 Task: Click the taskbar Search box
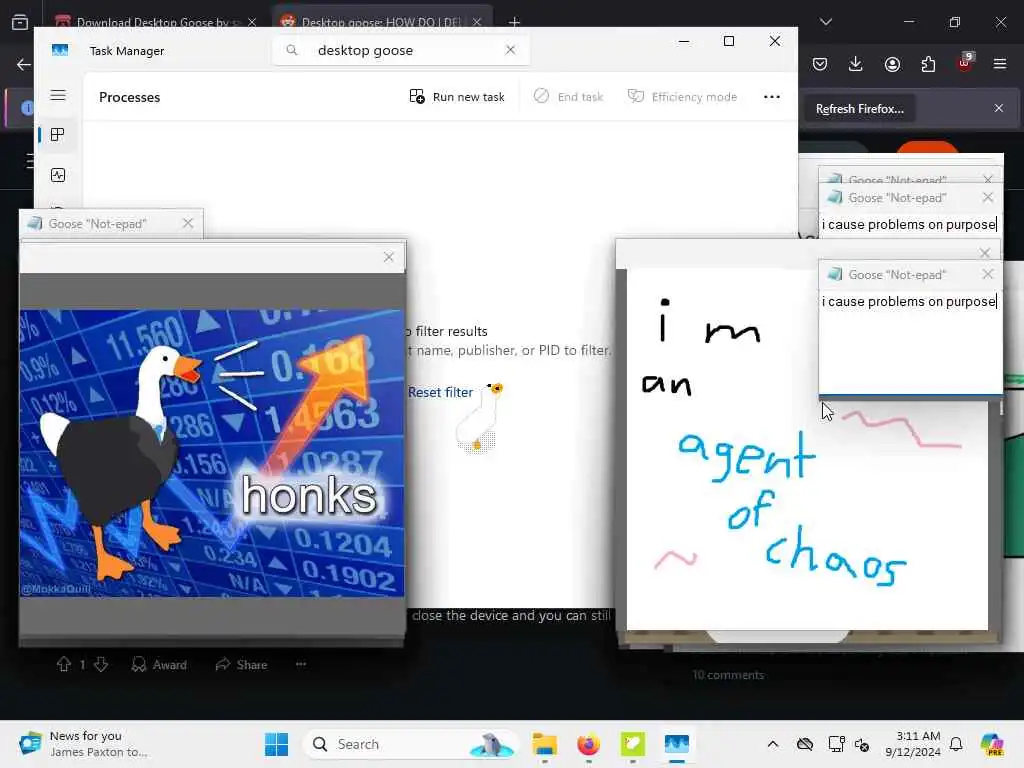pyautogui.click(x=411, y=744)
